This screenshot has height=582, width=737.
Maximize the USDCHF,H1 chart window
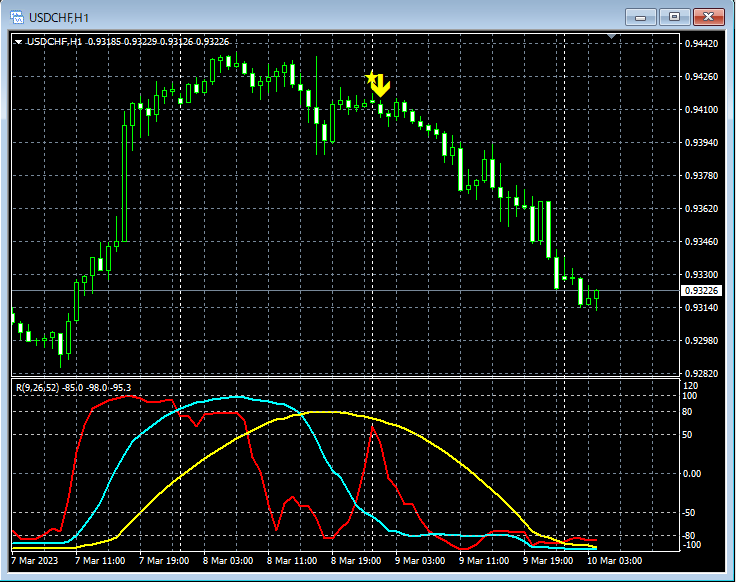(x=675, y=17)
